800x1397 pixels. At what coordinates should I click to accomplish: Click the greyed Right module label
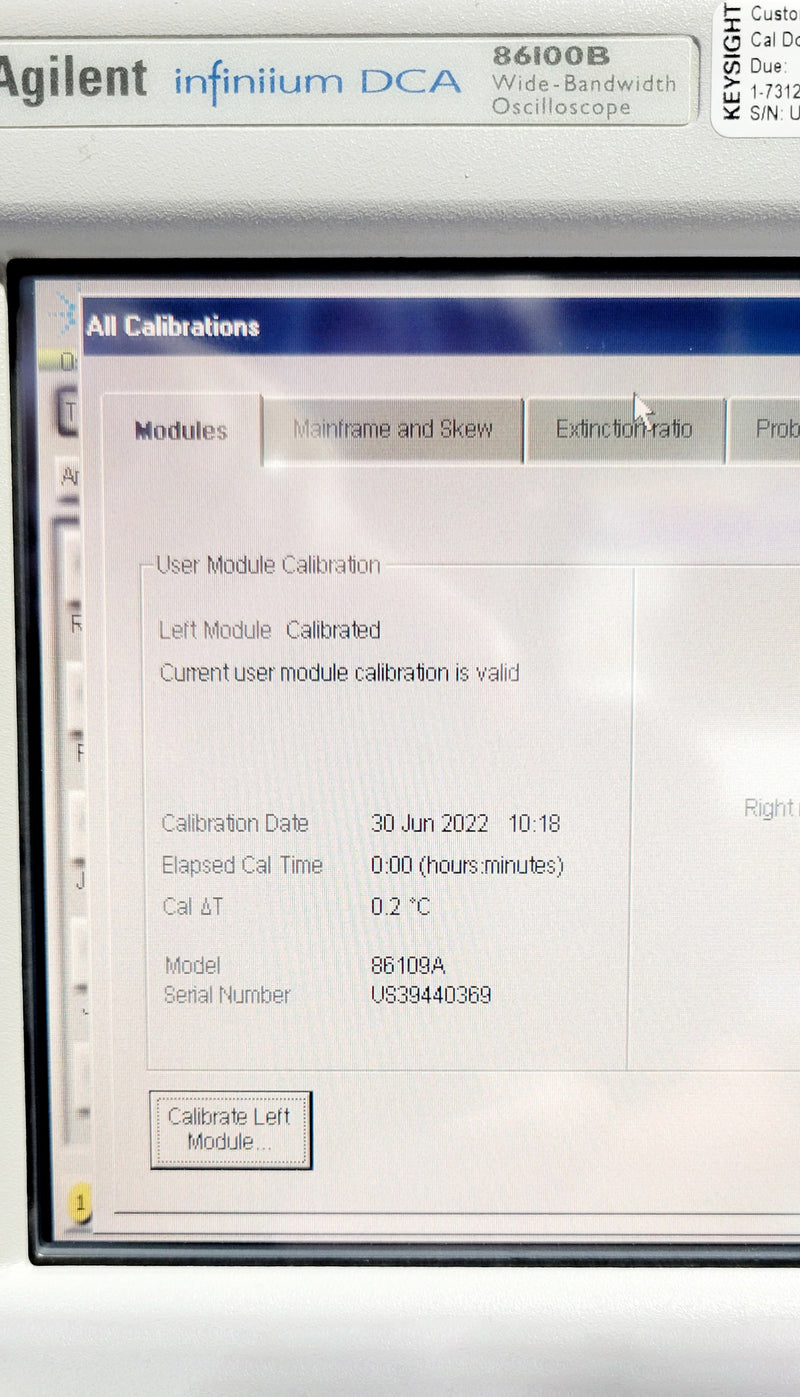coord(770,808)
